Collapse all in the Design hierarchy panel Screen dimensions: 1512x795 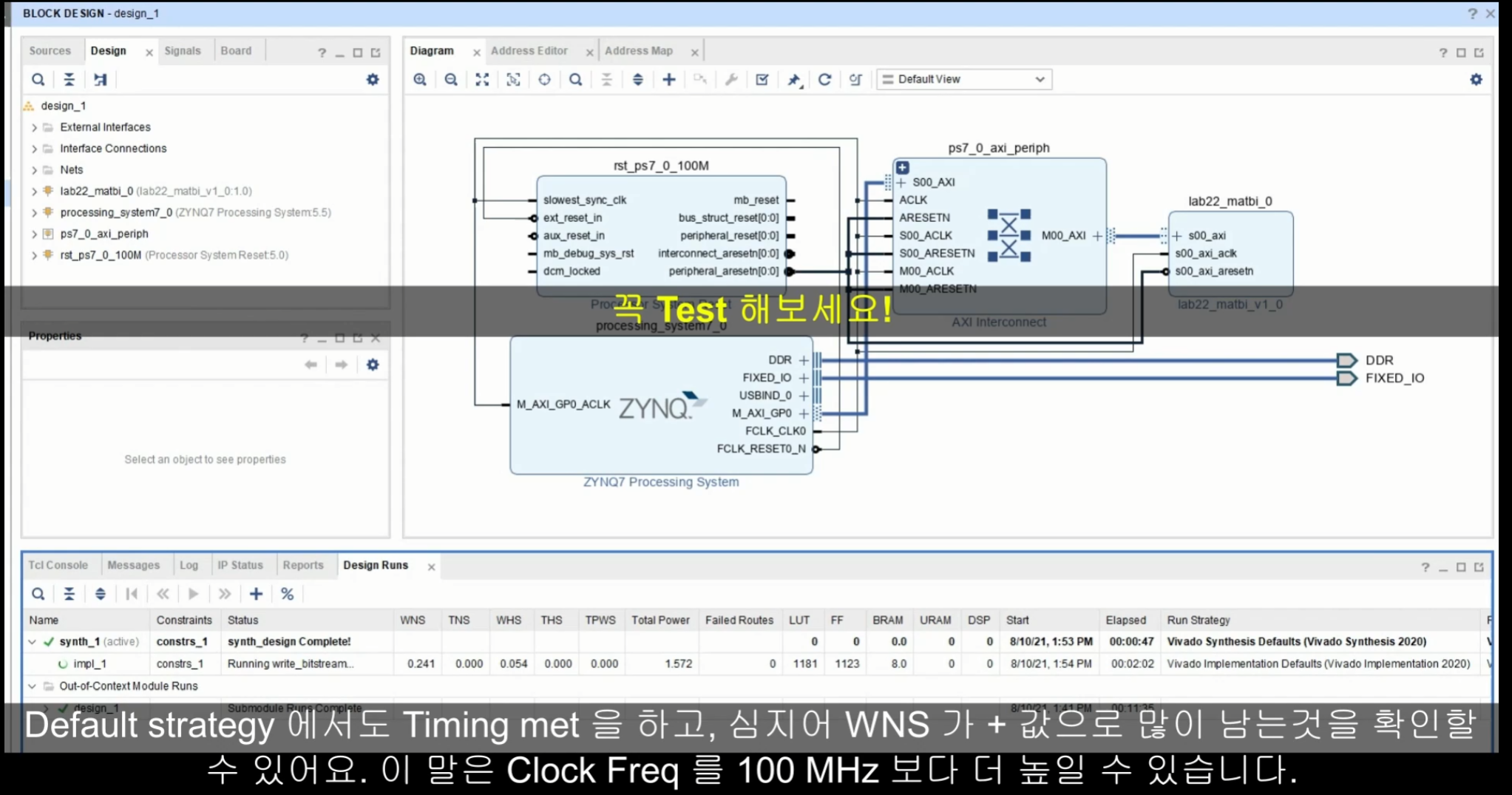pyautogui.click(x=69, y=79)
